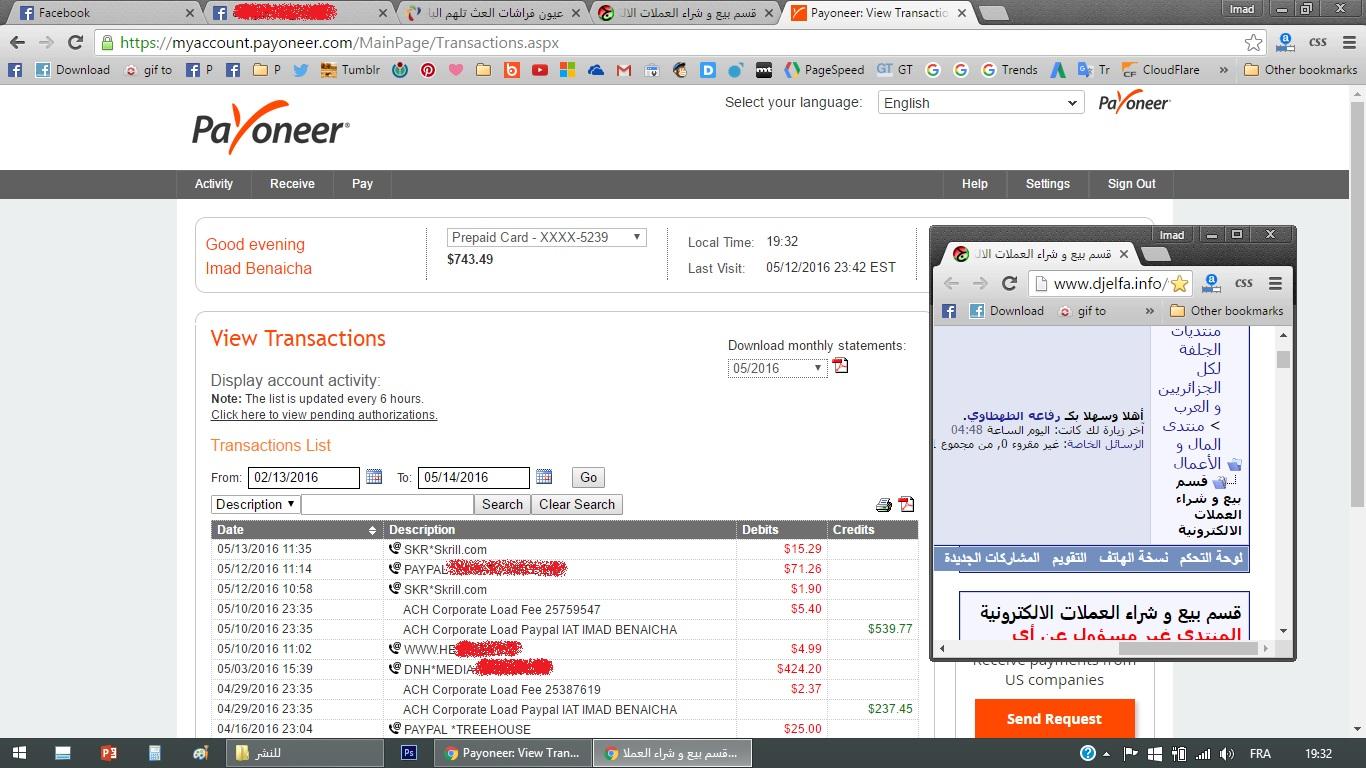Screen dimensions: 1366x768
Task: Open the Prepaid Card XXXX-5239 dropdown
Action: point(546,238)
